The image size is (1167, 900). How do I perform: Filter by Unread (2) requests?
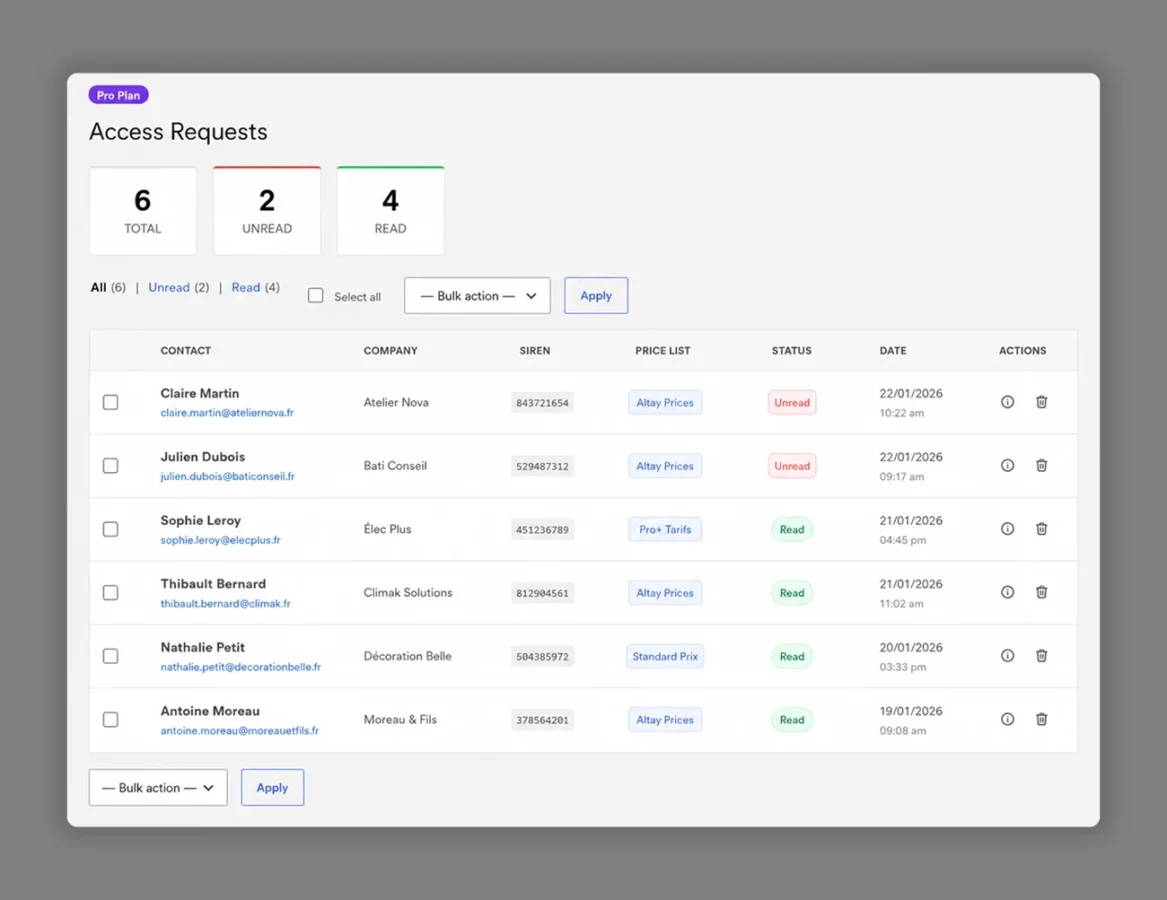179,287
